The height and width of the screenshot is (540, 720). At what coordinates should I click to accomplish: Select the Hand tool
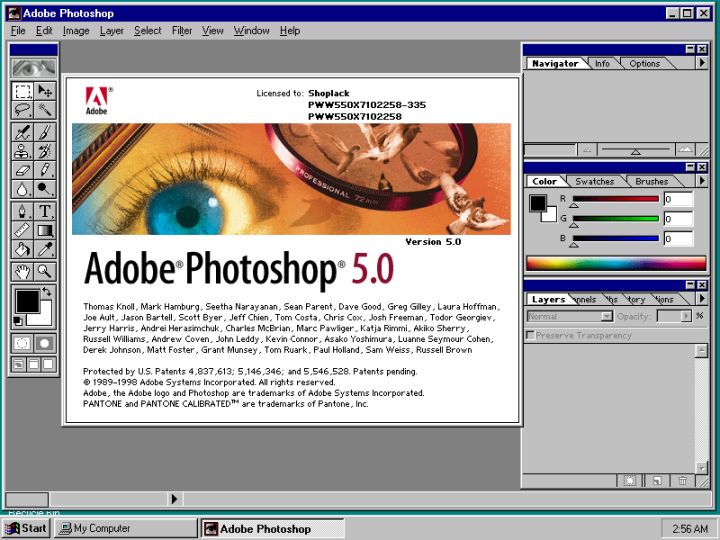(22, 271)
